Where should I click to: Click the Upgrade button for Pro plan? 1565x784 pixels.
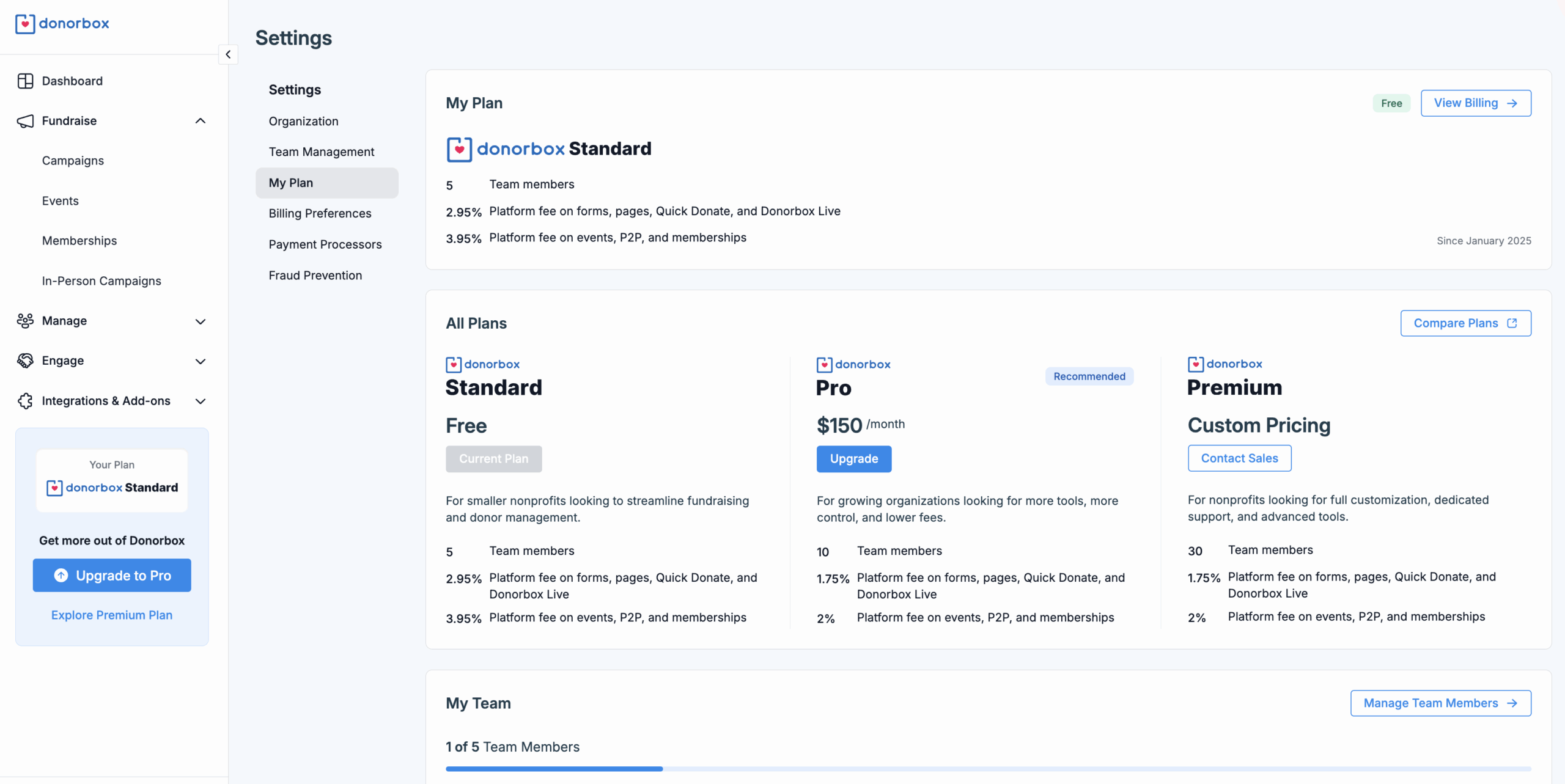(853, 459)
